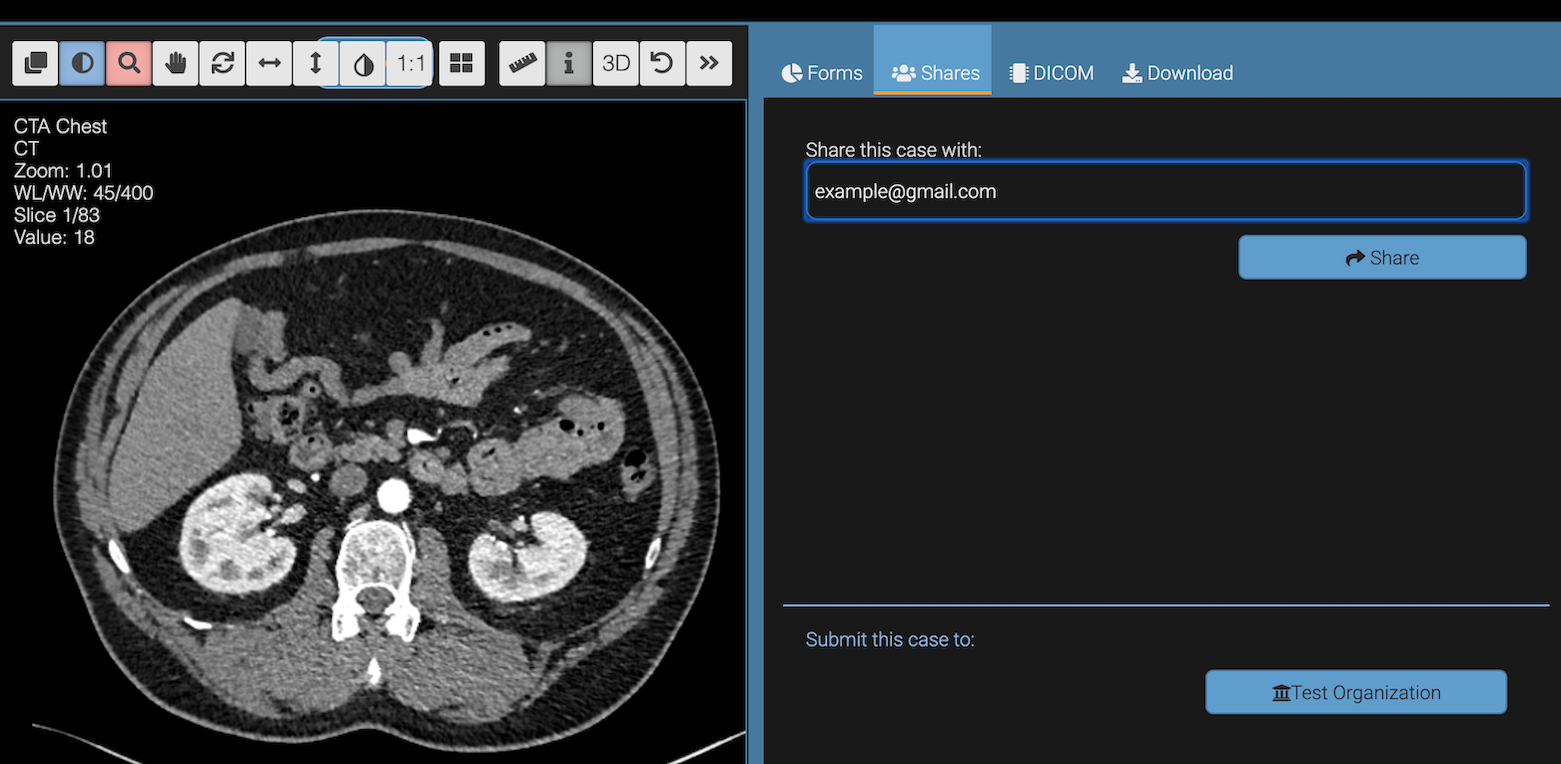The width and height of the screenshot is (1561, 764).
Task: Expand more tools with double chevron
Action: point(709,63)
